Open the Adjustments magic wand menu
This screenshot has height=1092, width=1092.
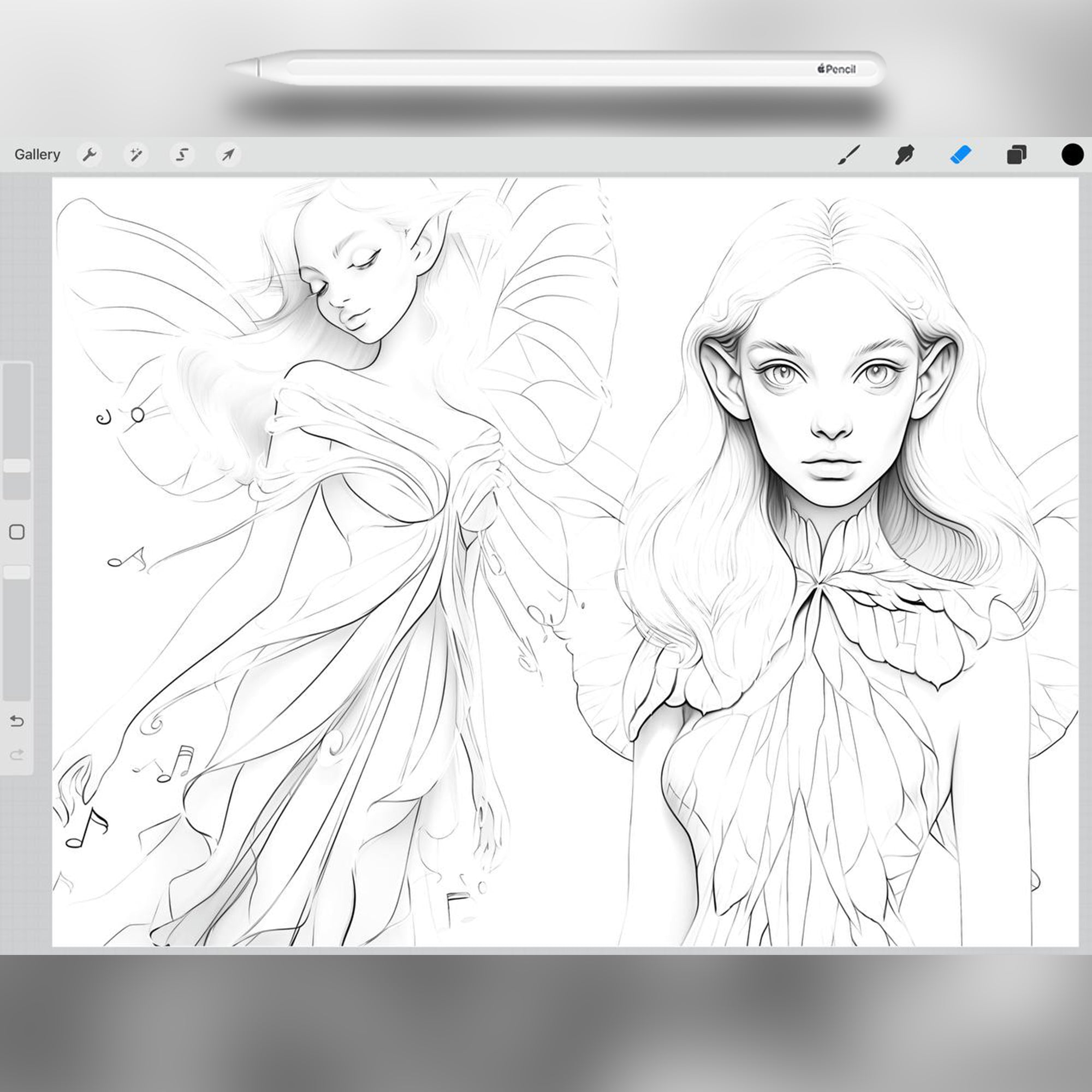(136, 154)
